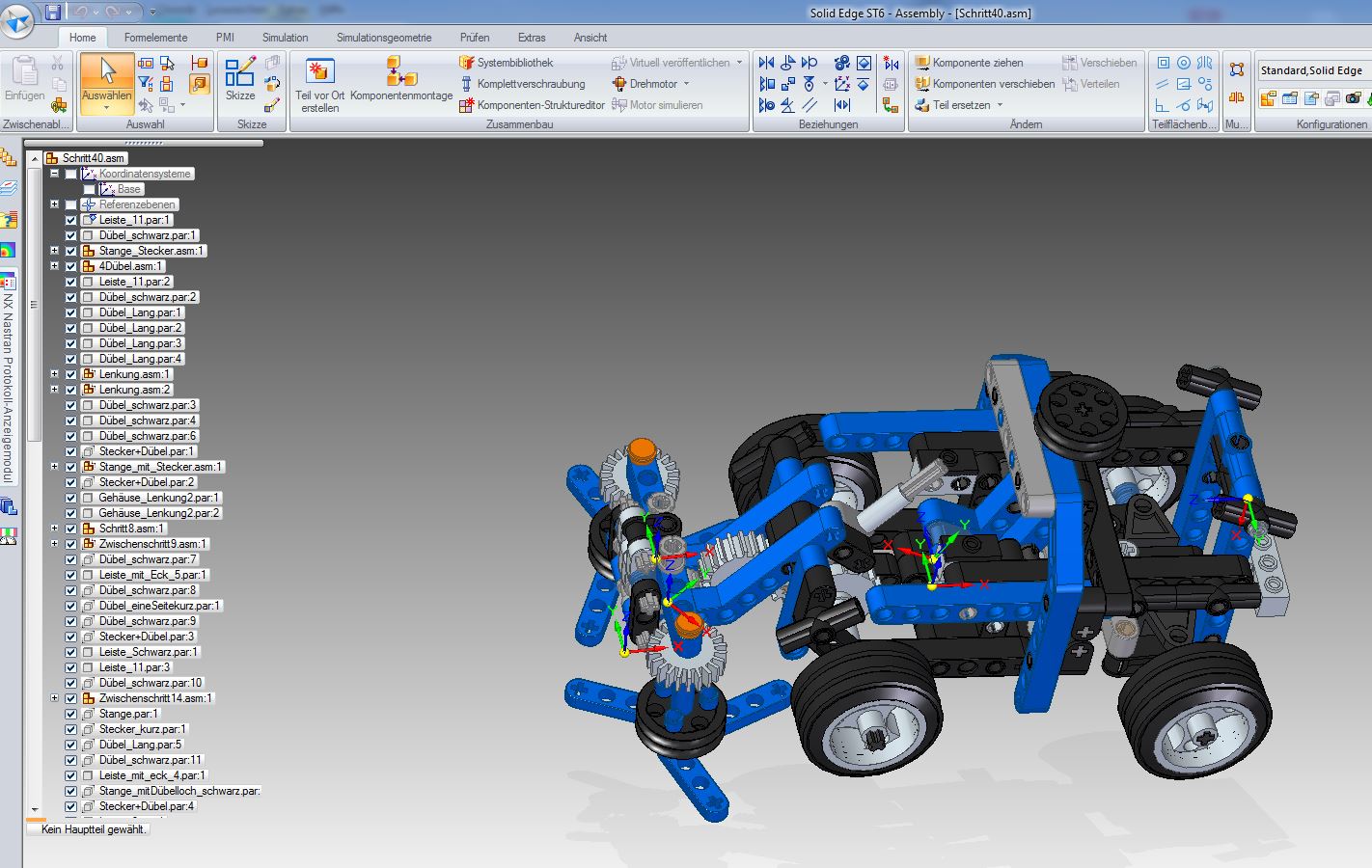Viewport: 1372px width, 868px height.
Task: Switch to the Simulation ribbon tab
Action: pyautogui.click(x=285, y=38)
